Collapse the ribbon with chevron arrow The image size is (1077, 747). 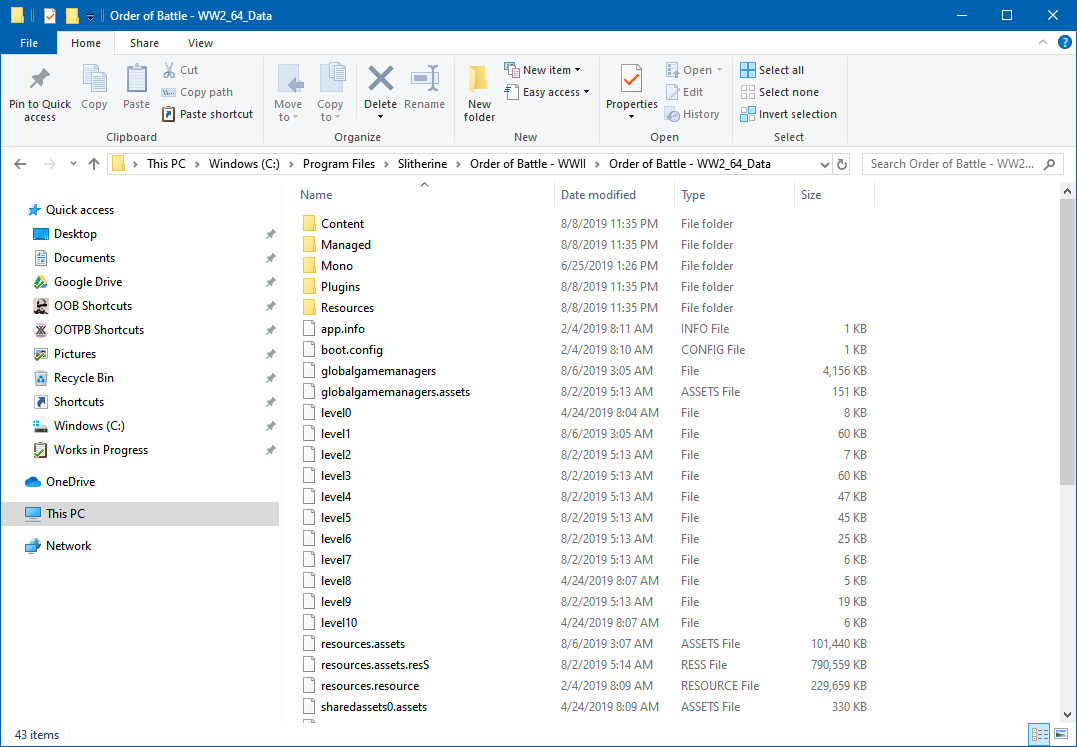1041,43
